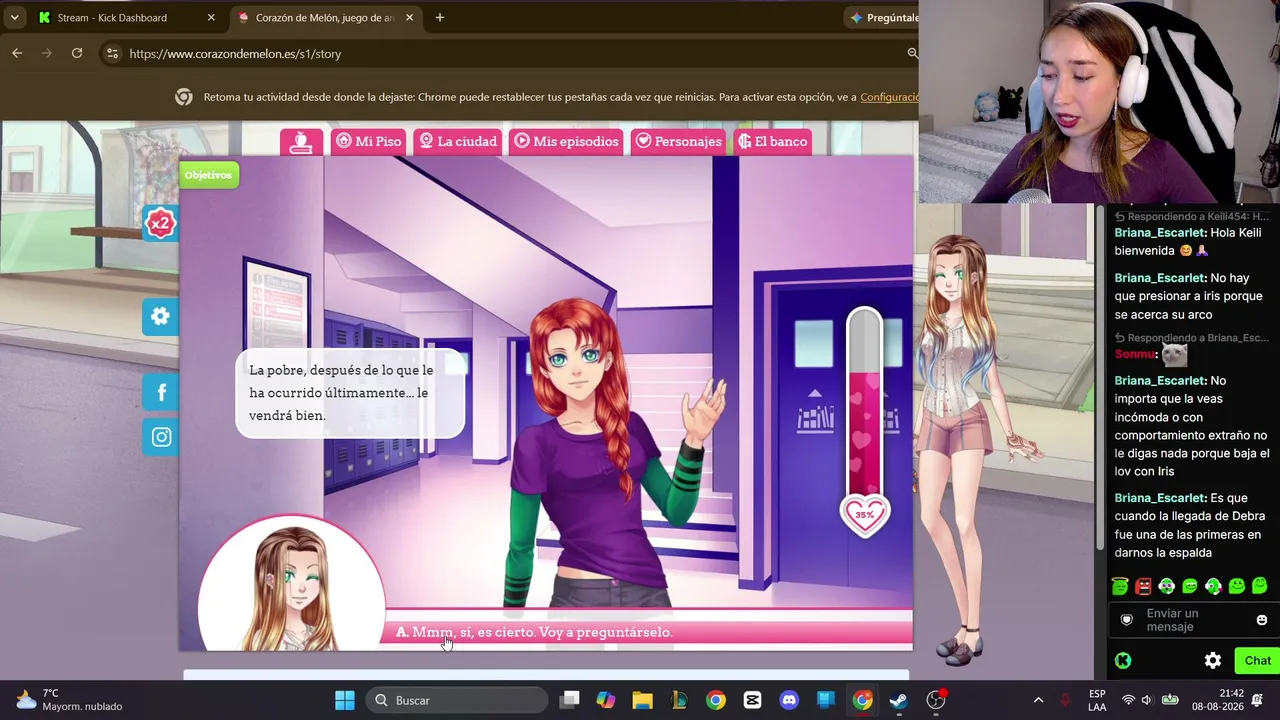Click the shield badge icon in chat input

(x=1127, y=620)
